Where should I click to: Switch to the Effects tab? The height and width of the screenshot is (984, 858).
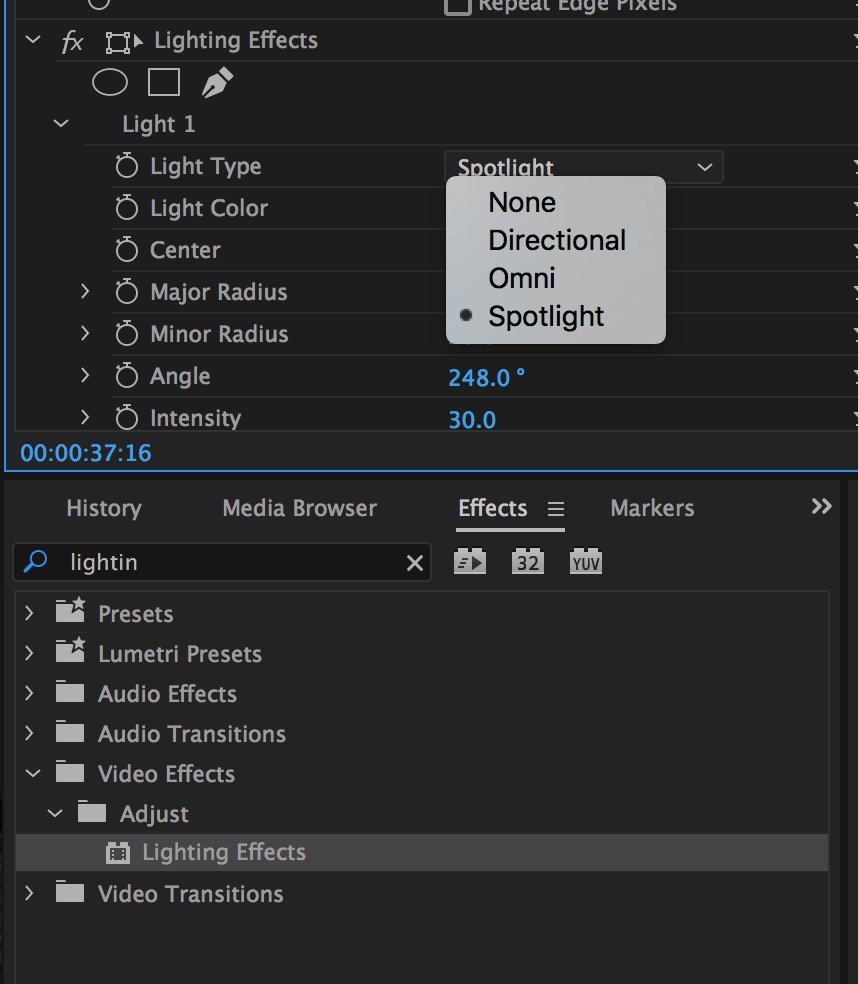point(493,508)
